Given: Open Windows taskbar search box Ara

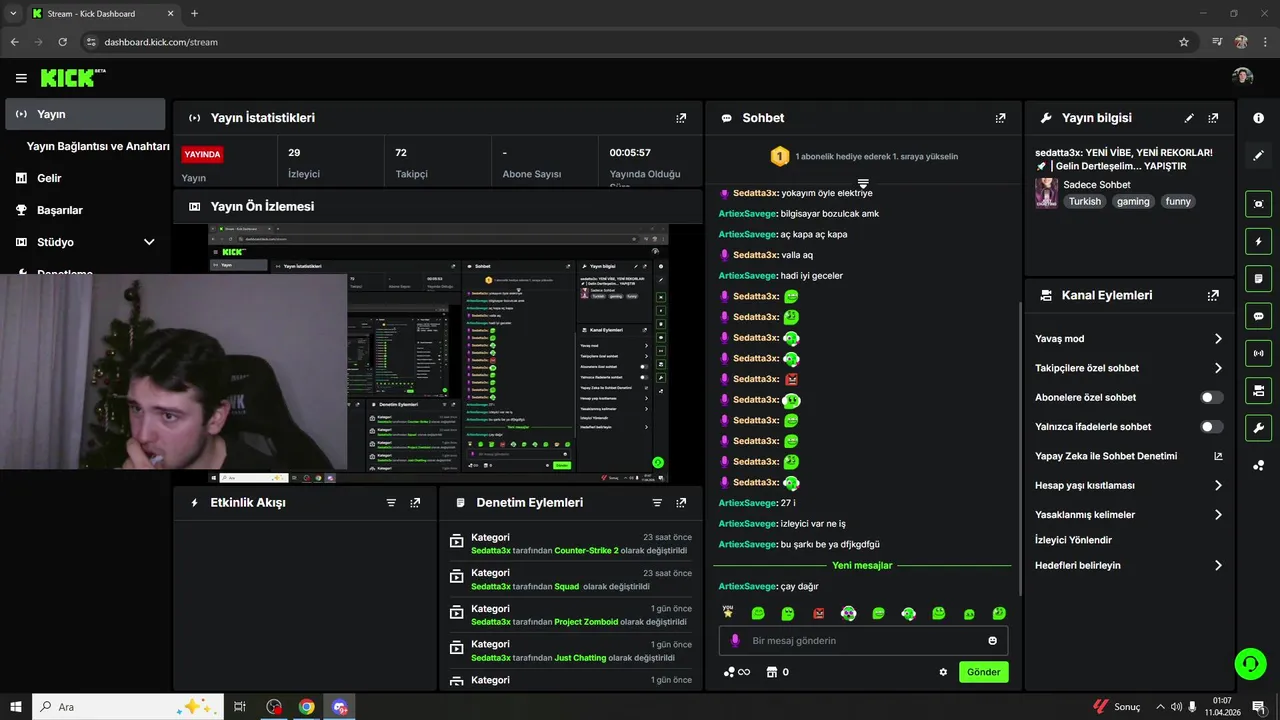Looking at the screenshot, I should point(128,707).
